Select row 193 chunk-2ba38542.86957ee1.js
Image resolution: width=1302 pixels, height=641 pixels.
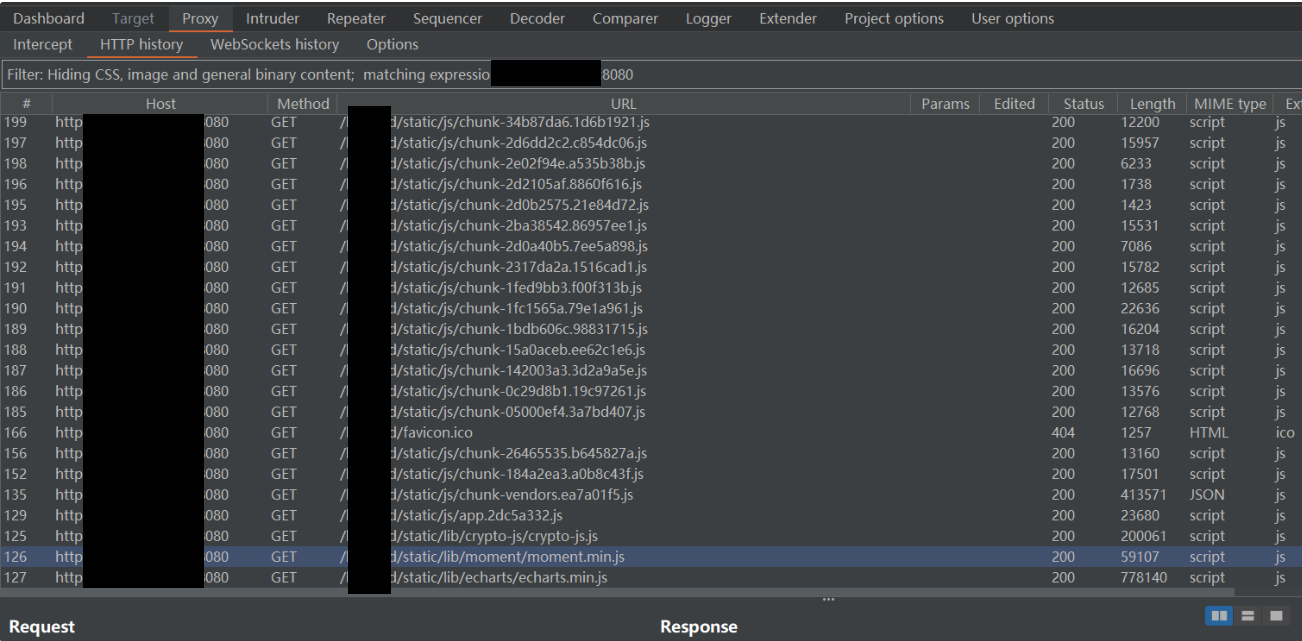pos(651,226)
